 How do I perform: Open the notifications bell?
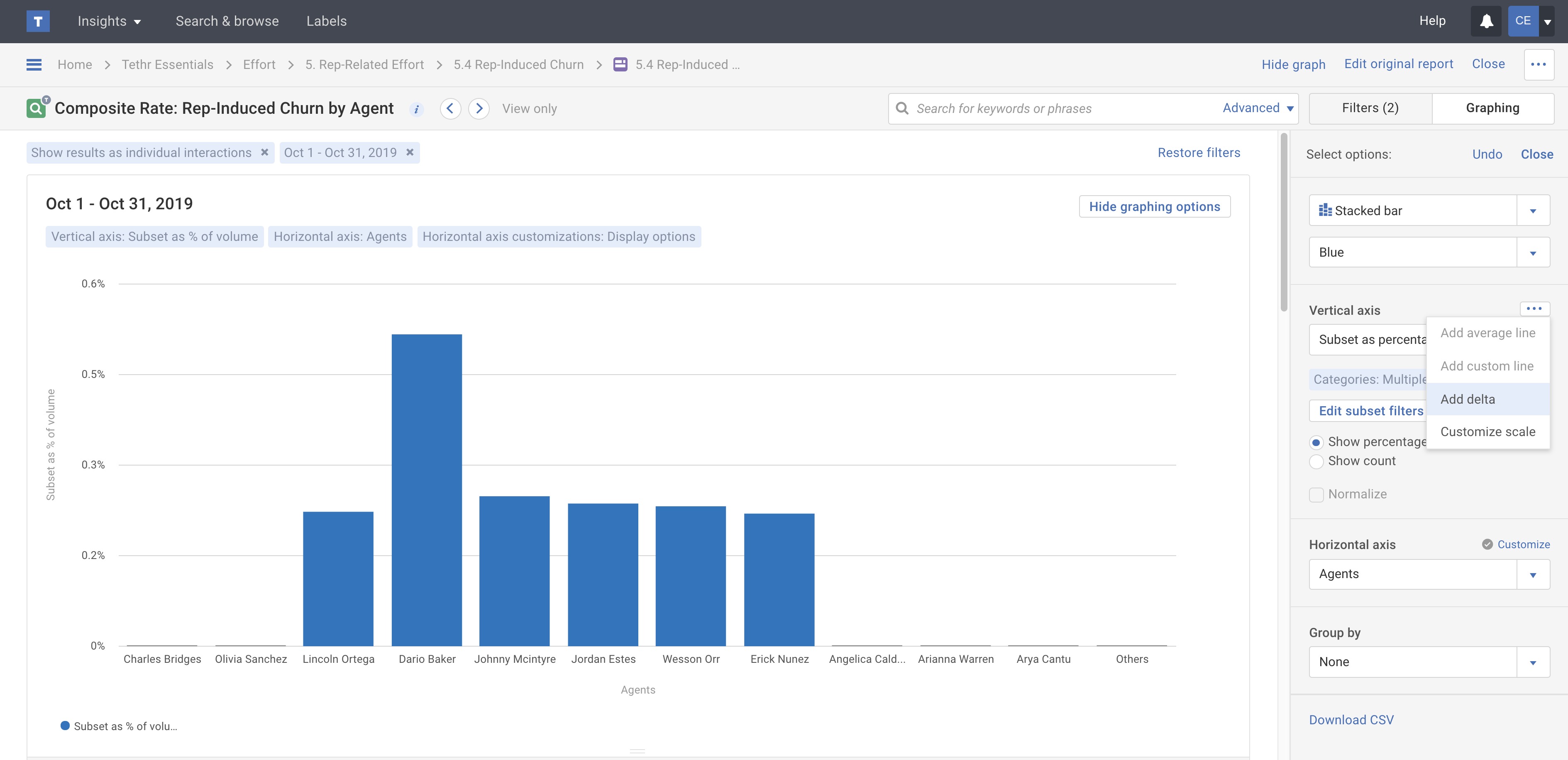pyautogui.click(x=1486, y=21)
